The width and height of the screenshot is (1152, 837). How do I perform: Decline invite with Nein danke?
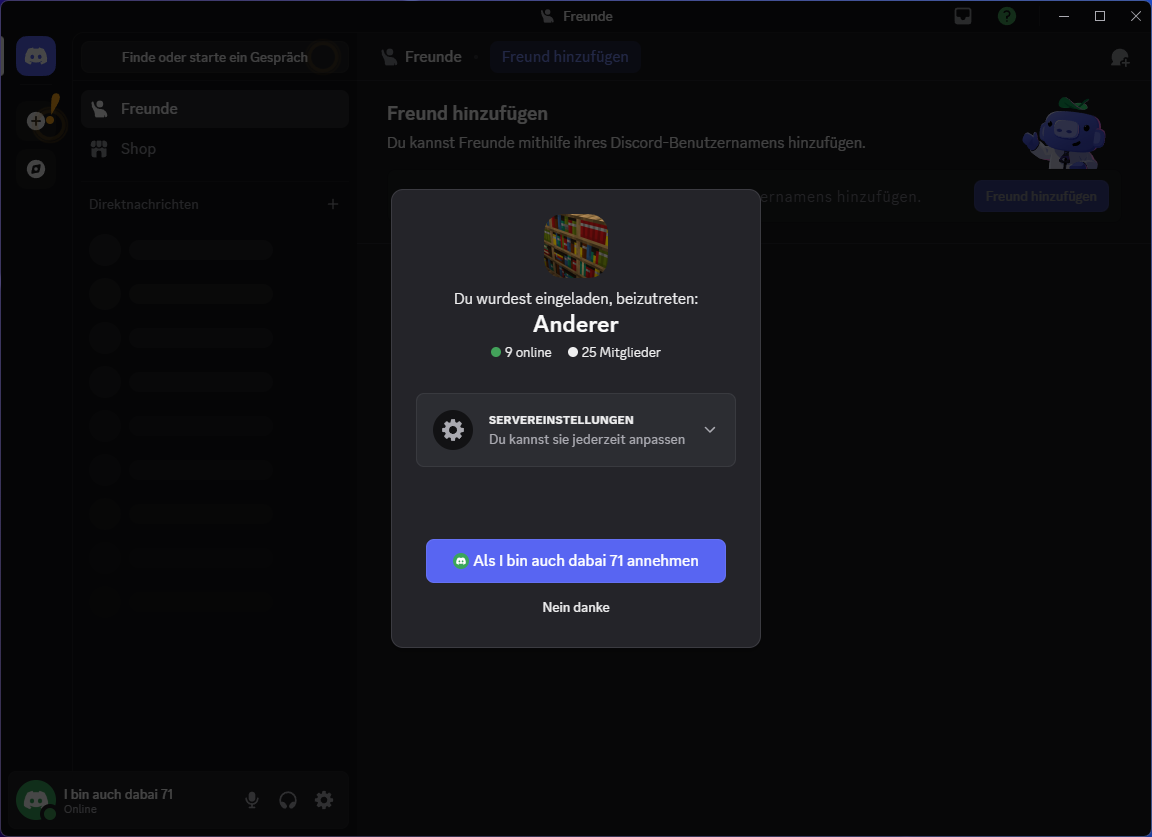tap(576, 607)
